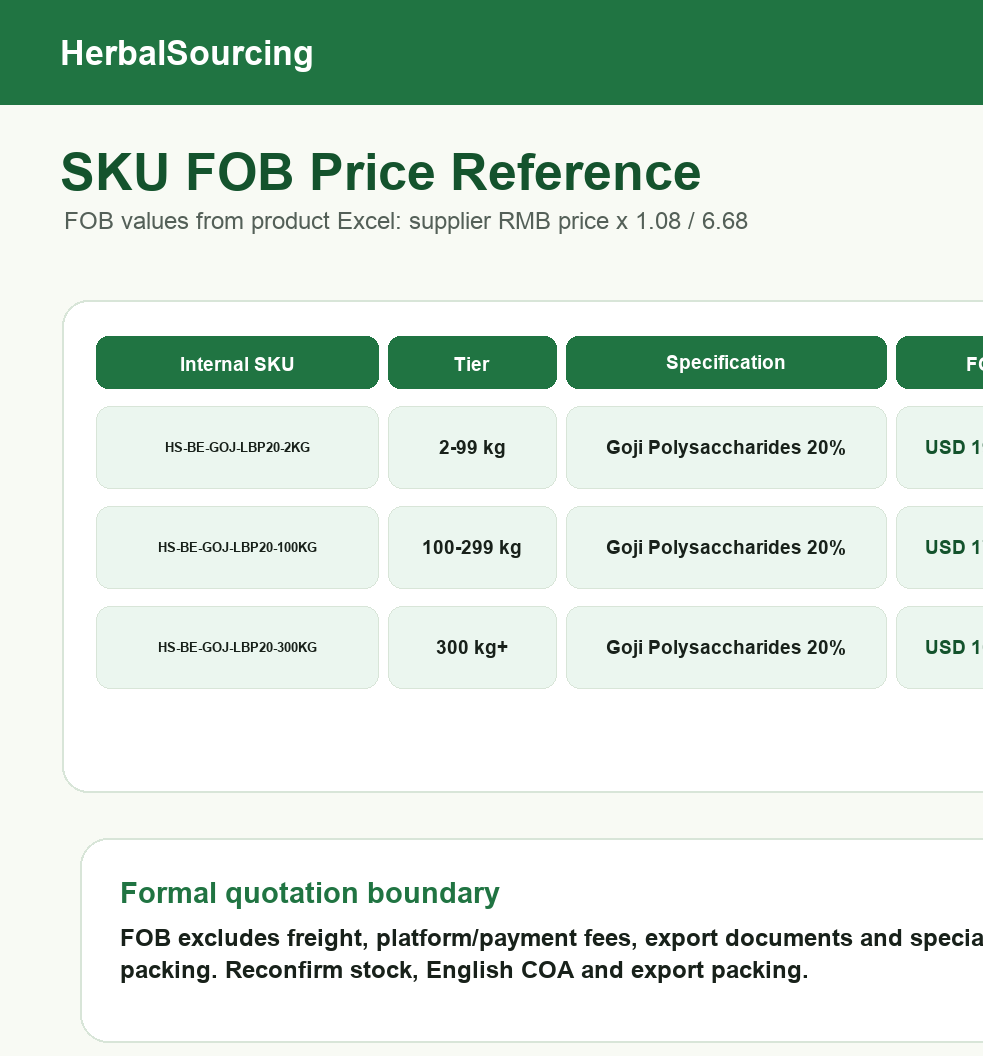Click the Specification column header
Image resolution: width=983 pixels, height=1056 pixels.
(x=726, y=363)
